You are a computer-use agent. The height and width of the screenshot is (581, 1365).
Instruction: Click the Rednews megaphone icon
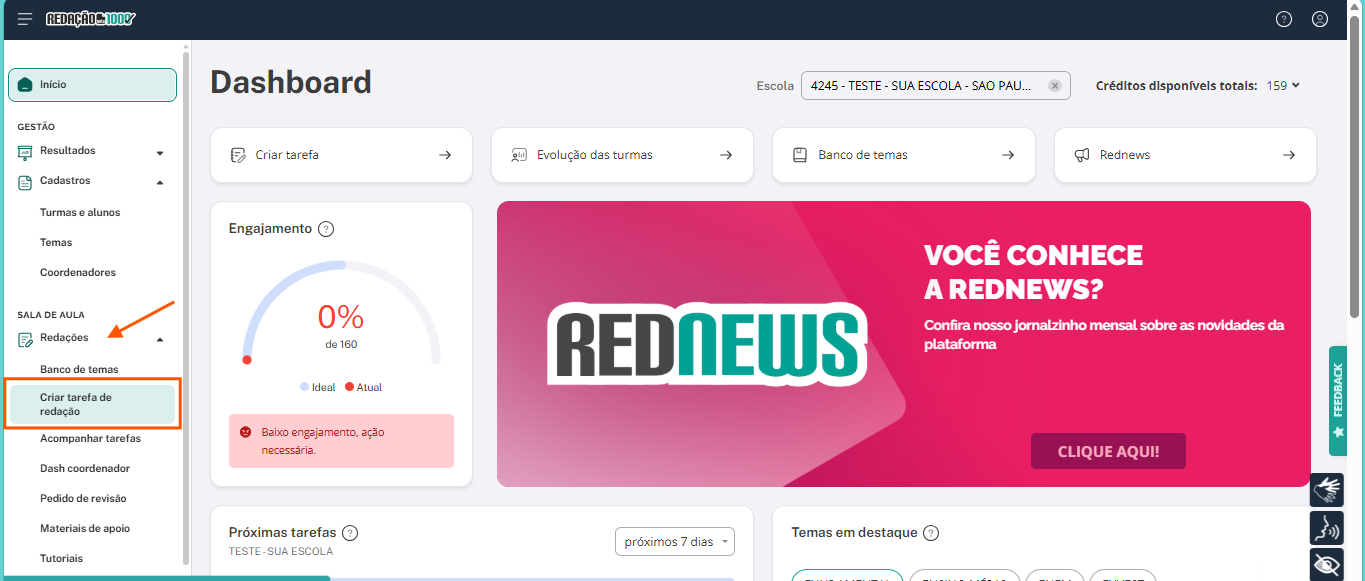pos(1082,155)
